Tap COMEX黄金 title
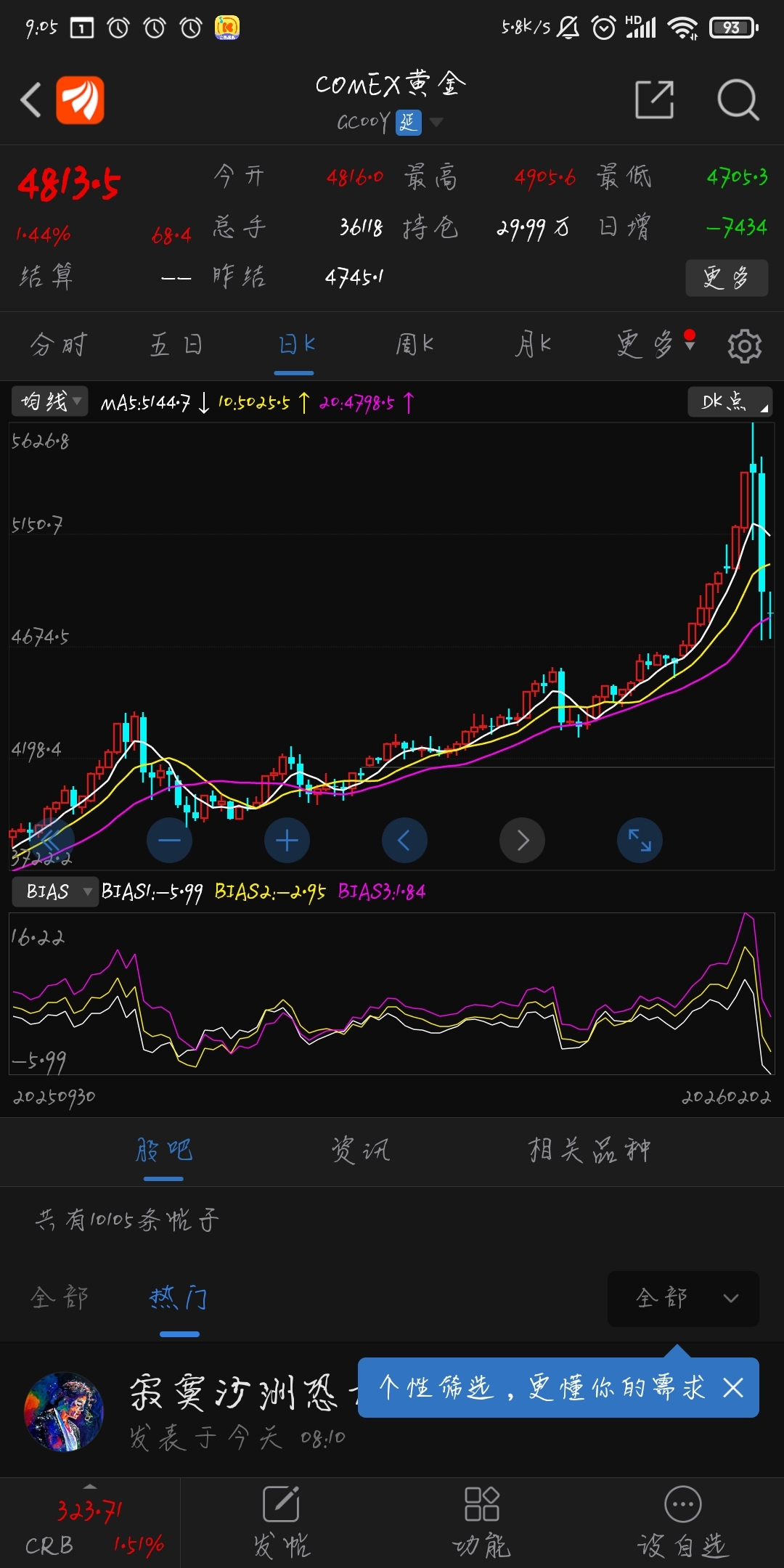Image resolution: width=784 pixels, height=1568 pixels. pyautogui.click(x=391, y=84)
